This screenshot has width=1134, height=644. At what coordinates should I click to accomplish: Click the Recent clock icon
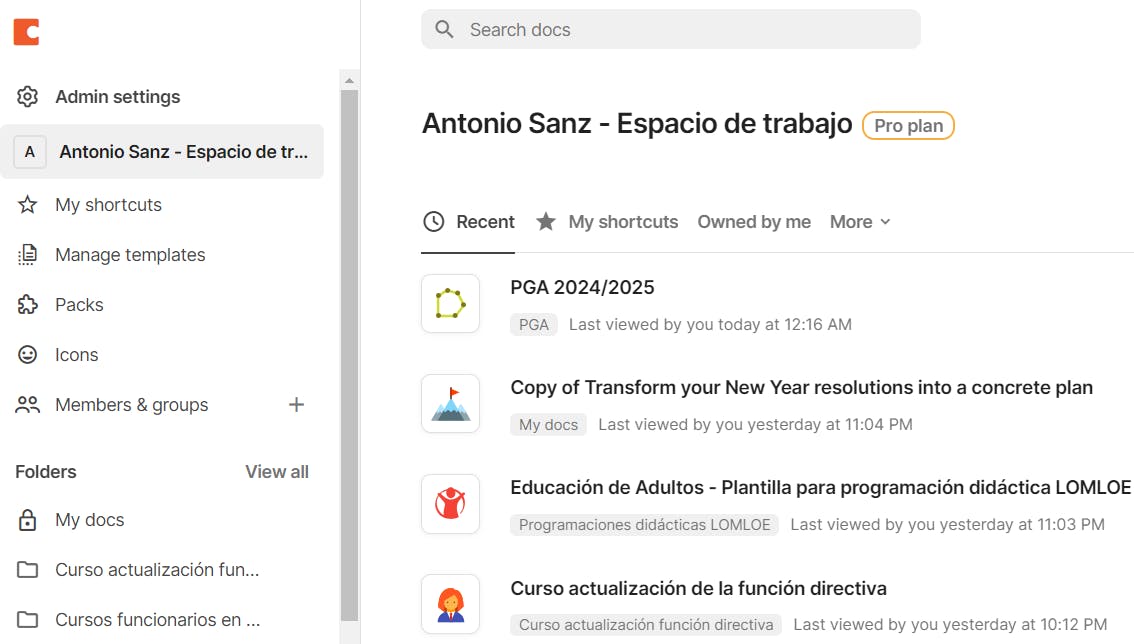433,221
